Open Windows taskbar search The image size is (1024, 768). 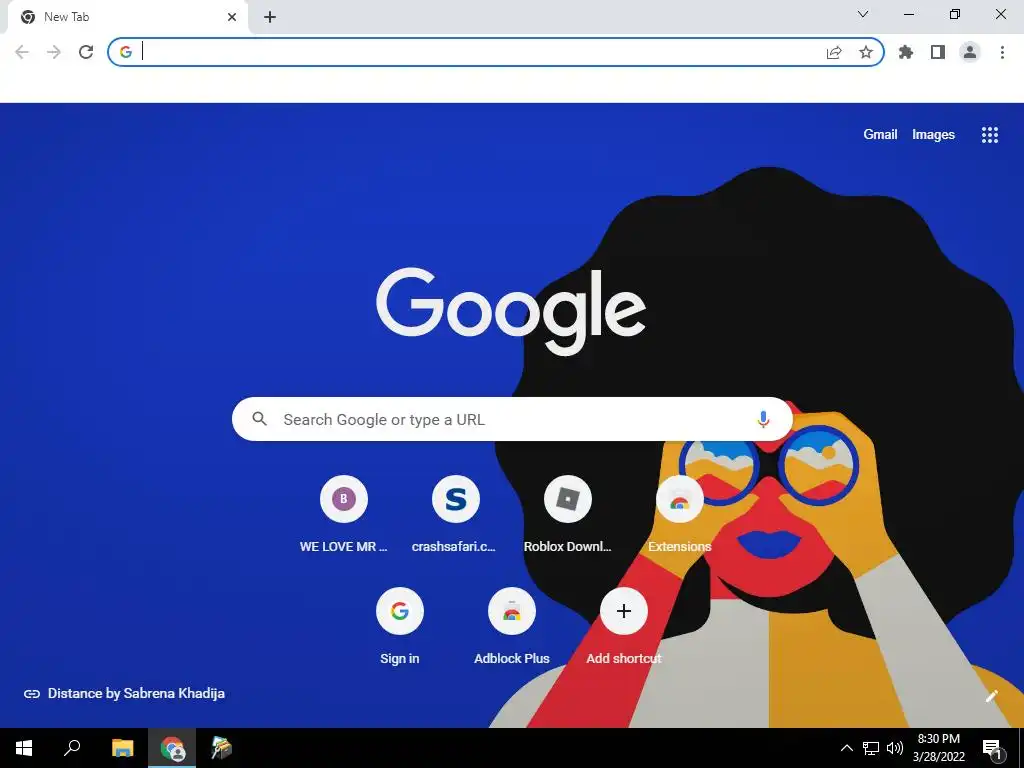click(72, 748)
